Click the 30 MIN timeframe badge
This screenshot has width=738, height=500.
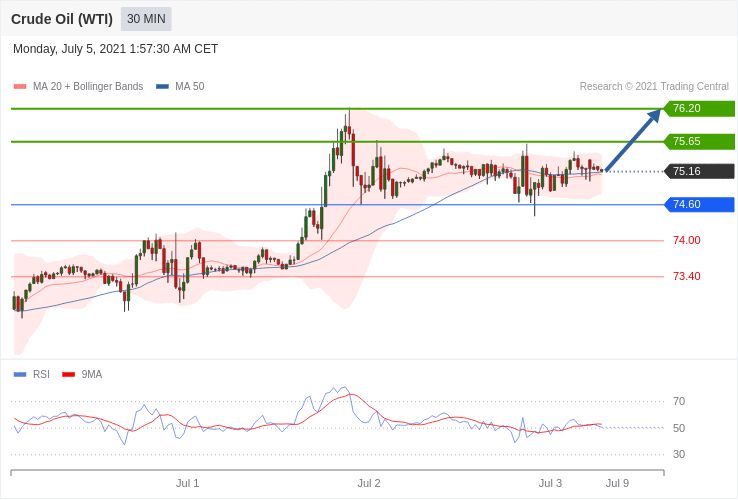[146, 19]
